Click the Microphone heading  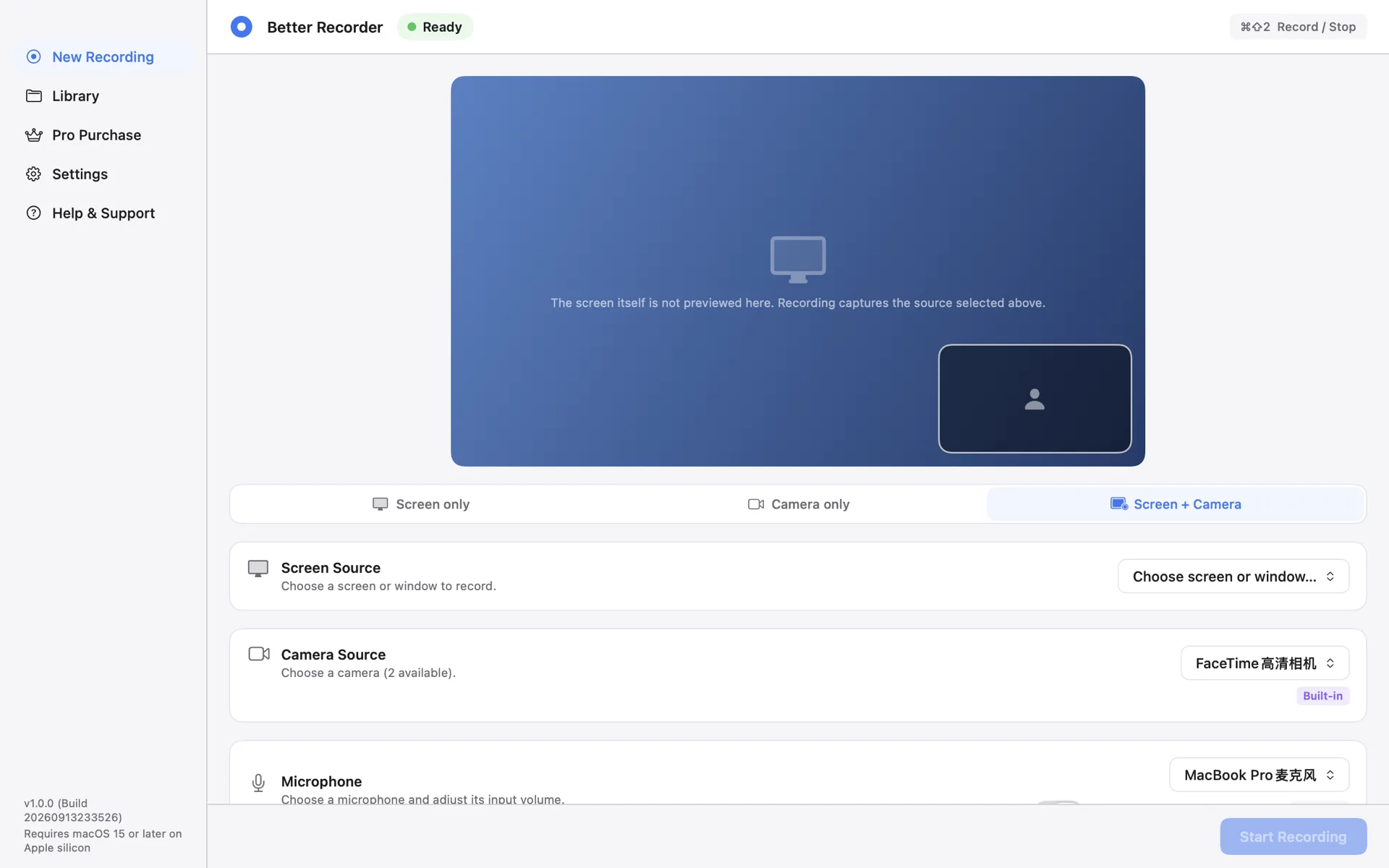coord(321,781)
